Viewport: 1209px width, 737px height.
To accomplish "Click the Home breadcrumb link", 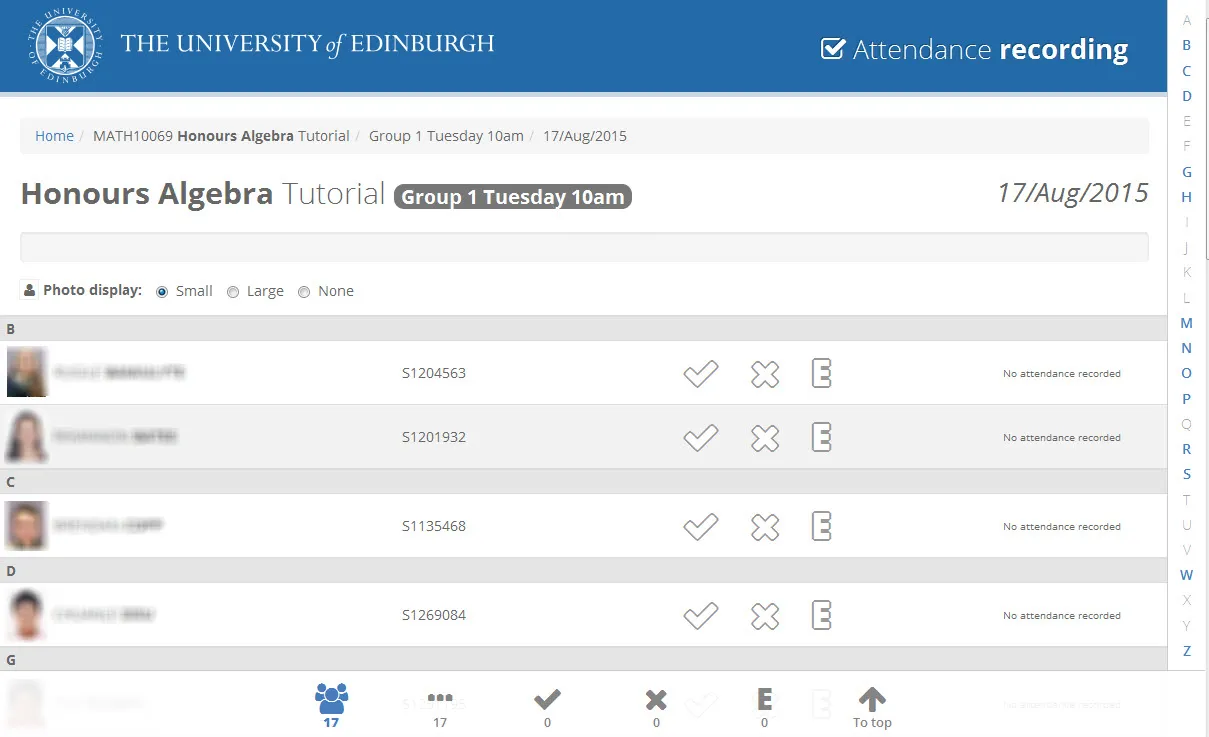I will tap(54, 135).
